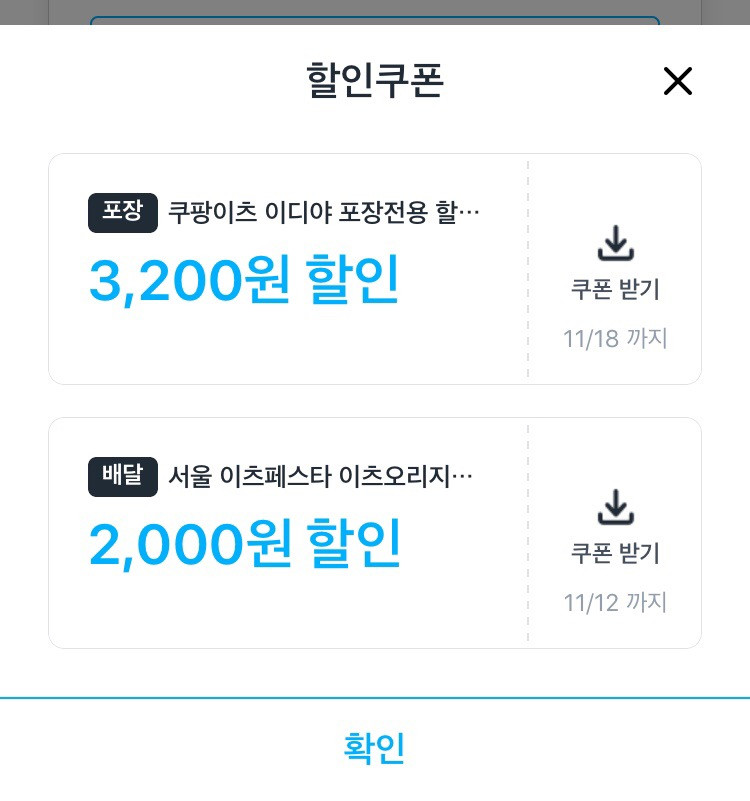750x801 pixels.
Task: Expand truncated 이츠페스타 coupon title ellipsis
Action: [462, 477]
